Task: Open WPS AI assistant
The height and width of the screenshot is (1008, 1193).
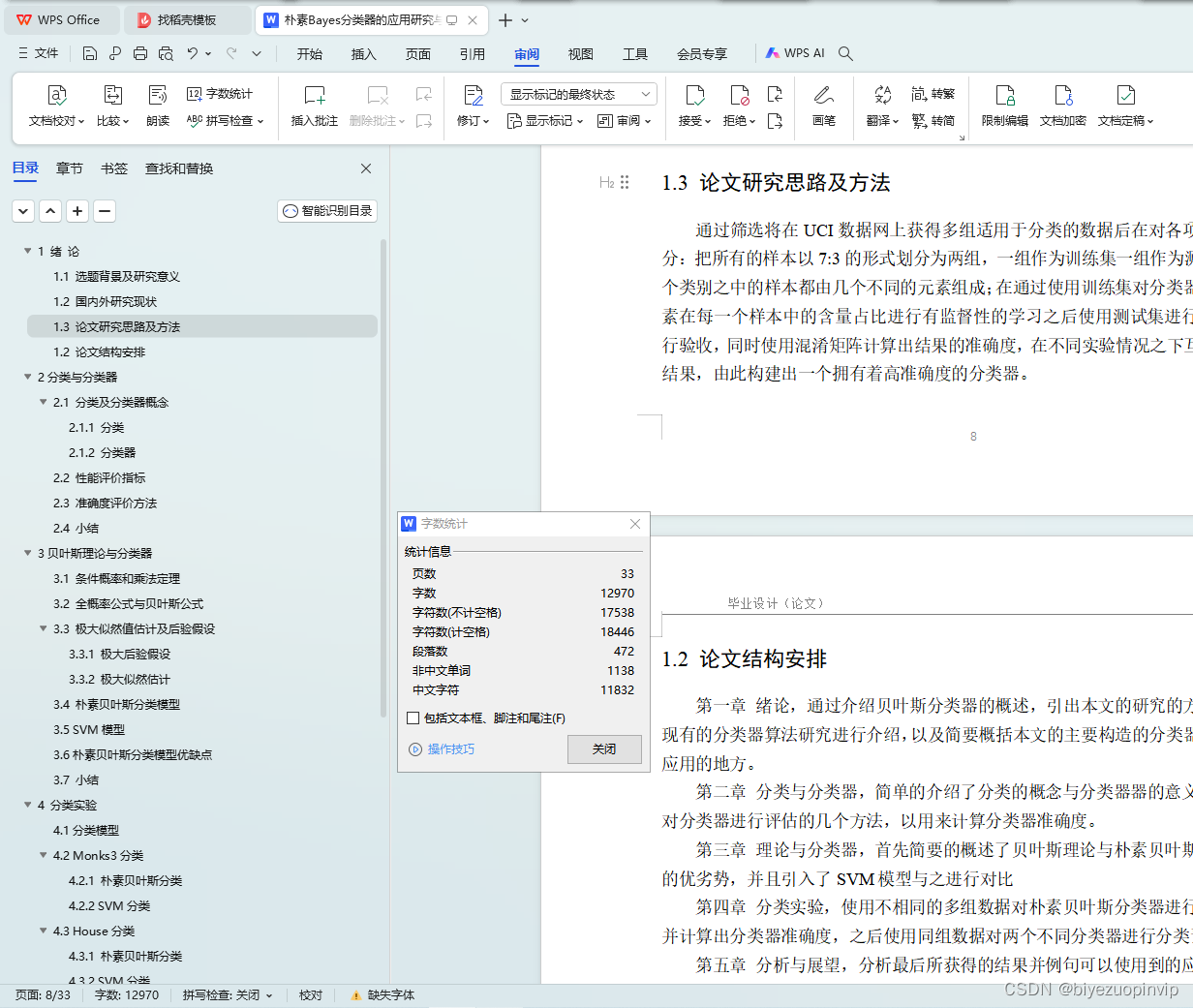Action: [795, 53]
